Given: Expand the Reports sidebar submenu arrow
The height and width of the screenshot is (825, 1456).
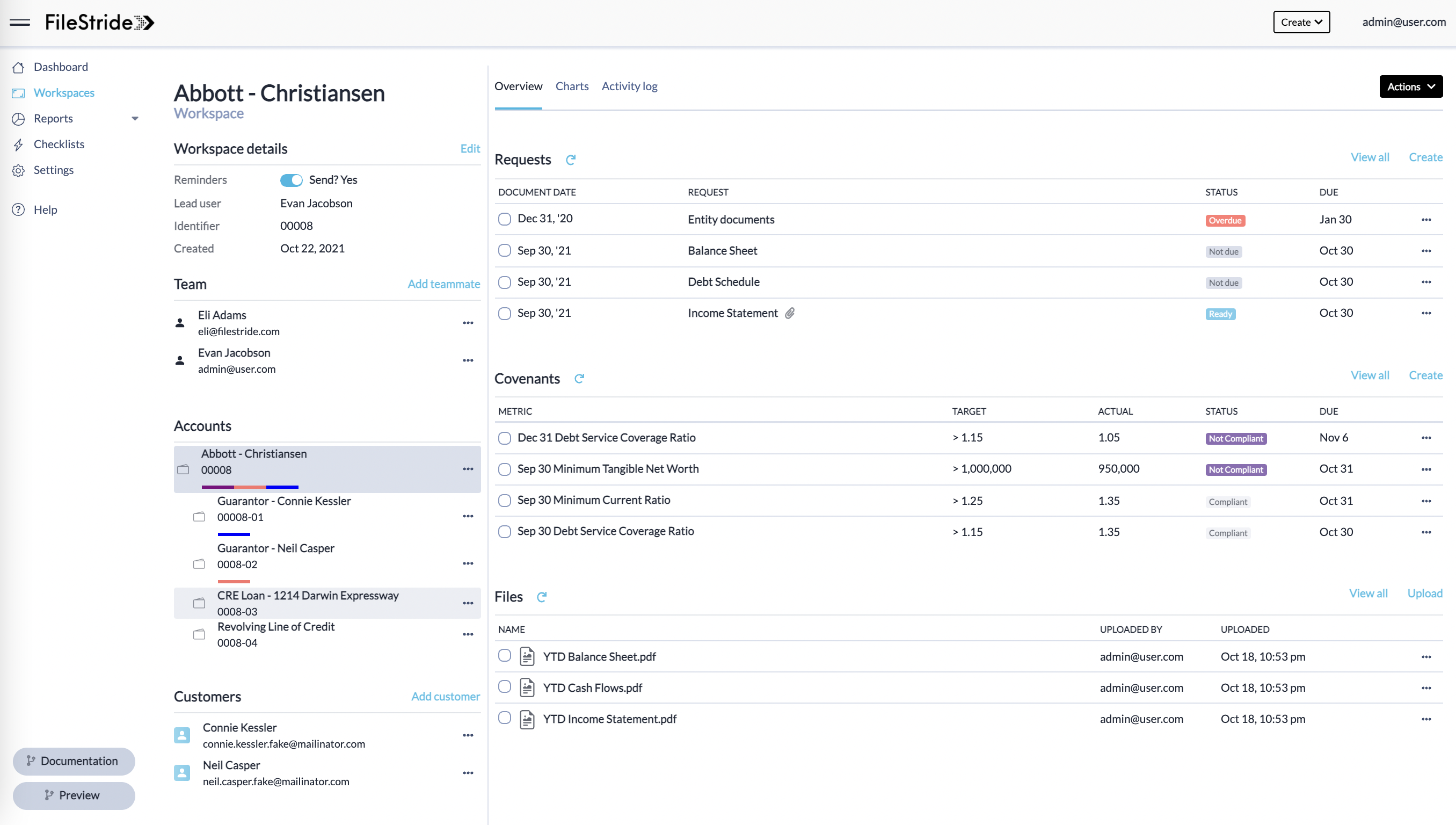Looking at the screenshot, I should point(135,118).
